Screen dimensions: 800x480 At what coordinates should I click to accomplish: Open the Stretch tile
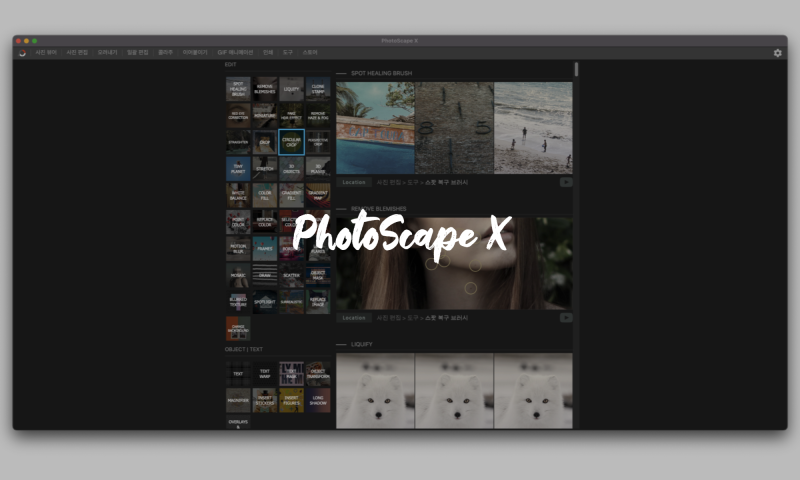[x=265, y=168]
